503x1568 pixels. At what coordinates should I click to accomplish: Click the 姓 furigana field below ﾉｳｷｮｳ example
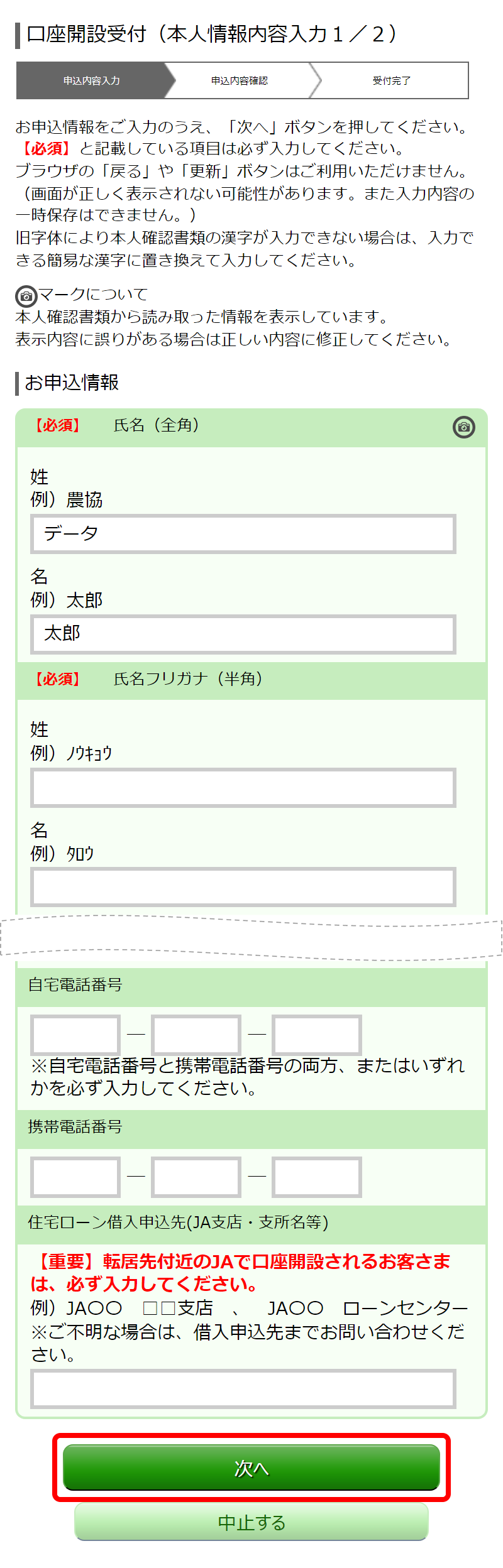click(x=243, y=787)
